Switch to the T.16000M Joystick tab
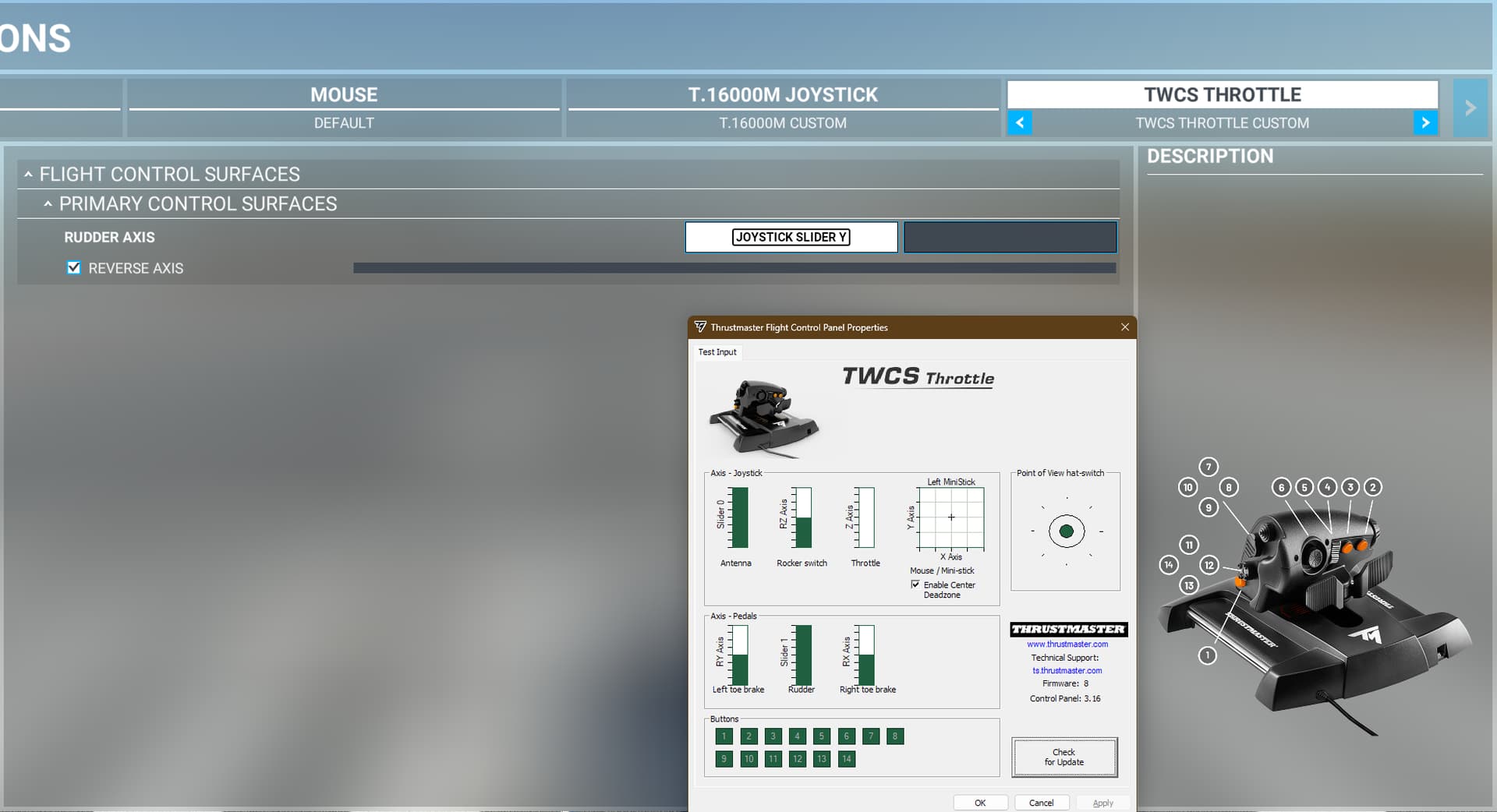The width and height of the screenshot is (1497, 812). click(x=782, y=95)
